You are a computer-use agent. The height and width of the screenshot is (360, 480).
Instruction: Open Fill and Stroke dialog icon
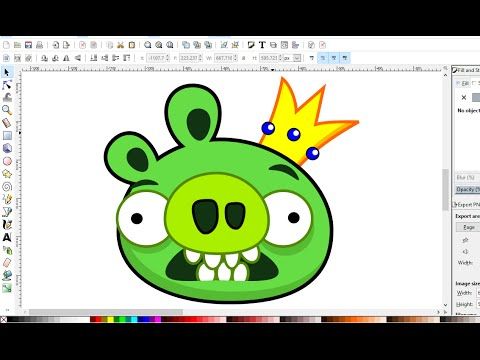click(x=251, y=45)
